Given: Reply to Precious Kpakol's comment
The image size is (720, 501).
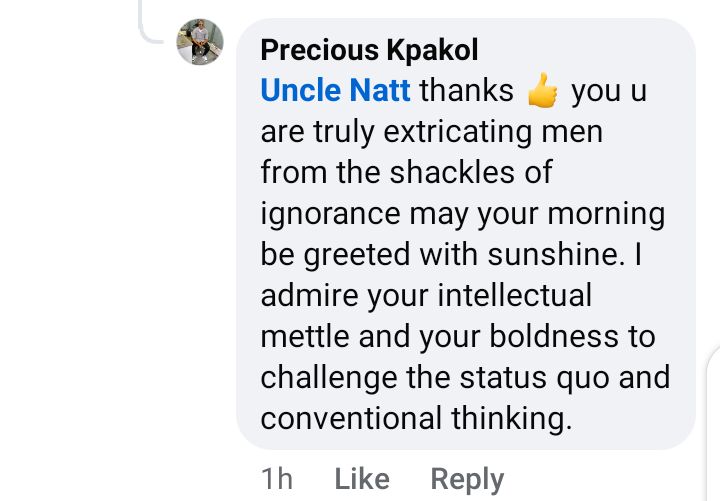Looking at the screenshot, I should pos(467,479).
